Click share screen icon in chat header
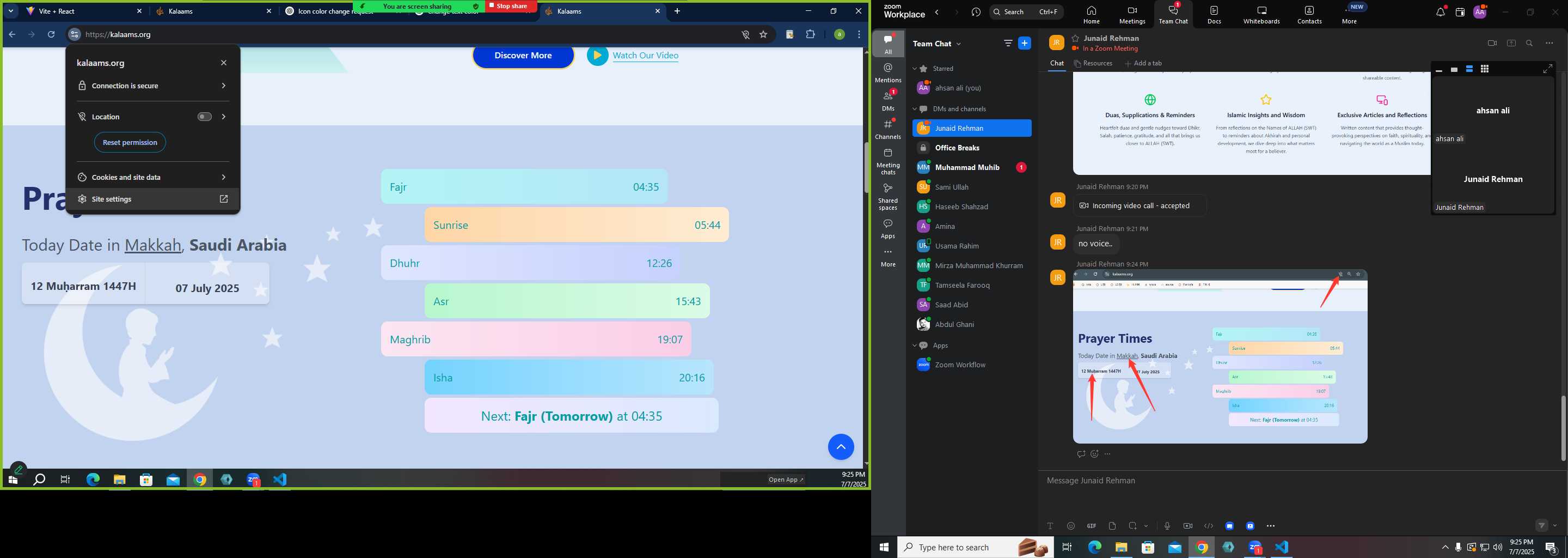This screenshot has height=558, width=1568. pyautogui.click(x=1511, y=43)
